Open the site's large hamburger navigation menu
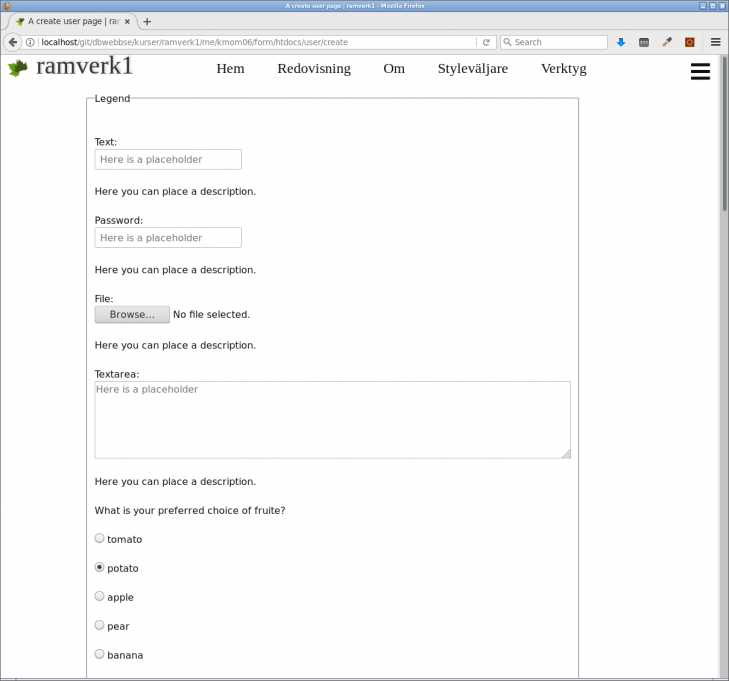729x681 pixels. coord(700,72)
